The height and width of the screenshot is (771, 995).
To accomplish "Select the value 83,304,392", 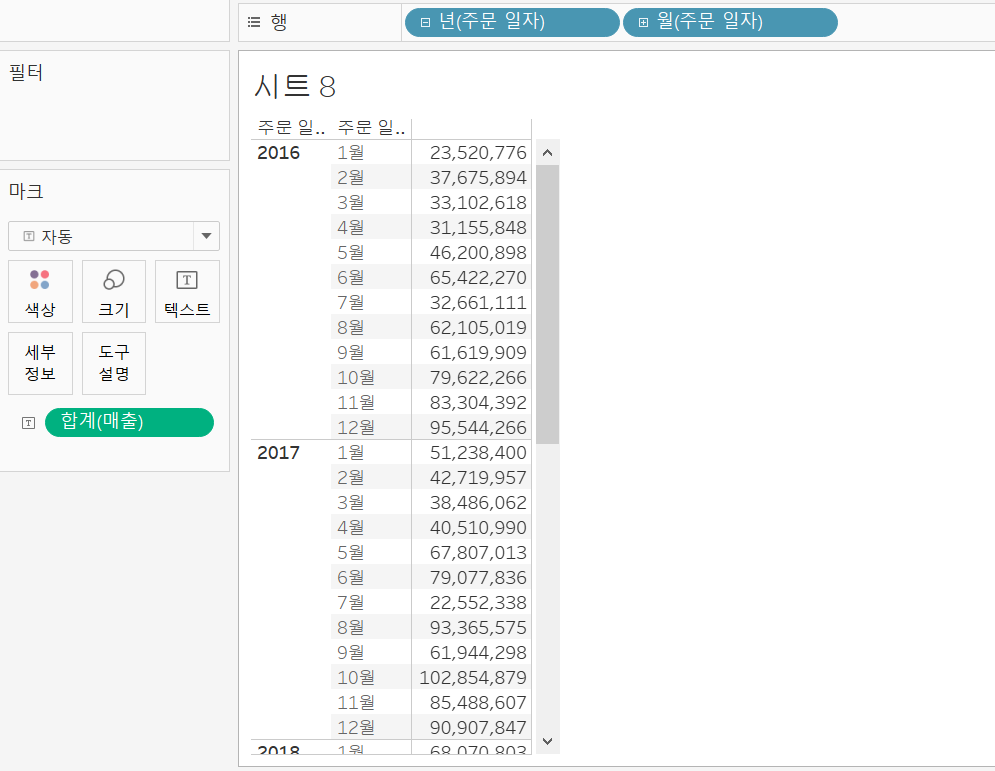I will [478, 403].
